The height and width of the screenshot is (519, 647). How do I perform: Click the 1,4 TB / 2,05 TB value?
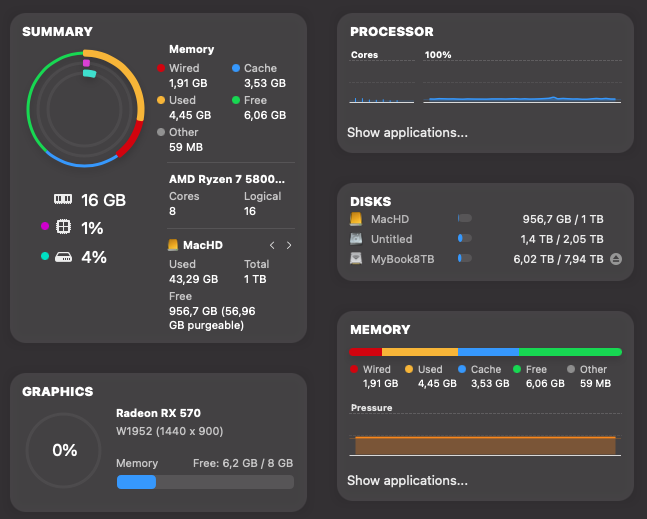562,239
